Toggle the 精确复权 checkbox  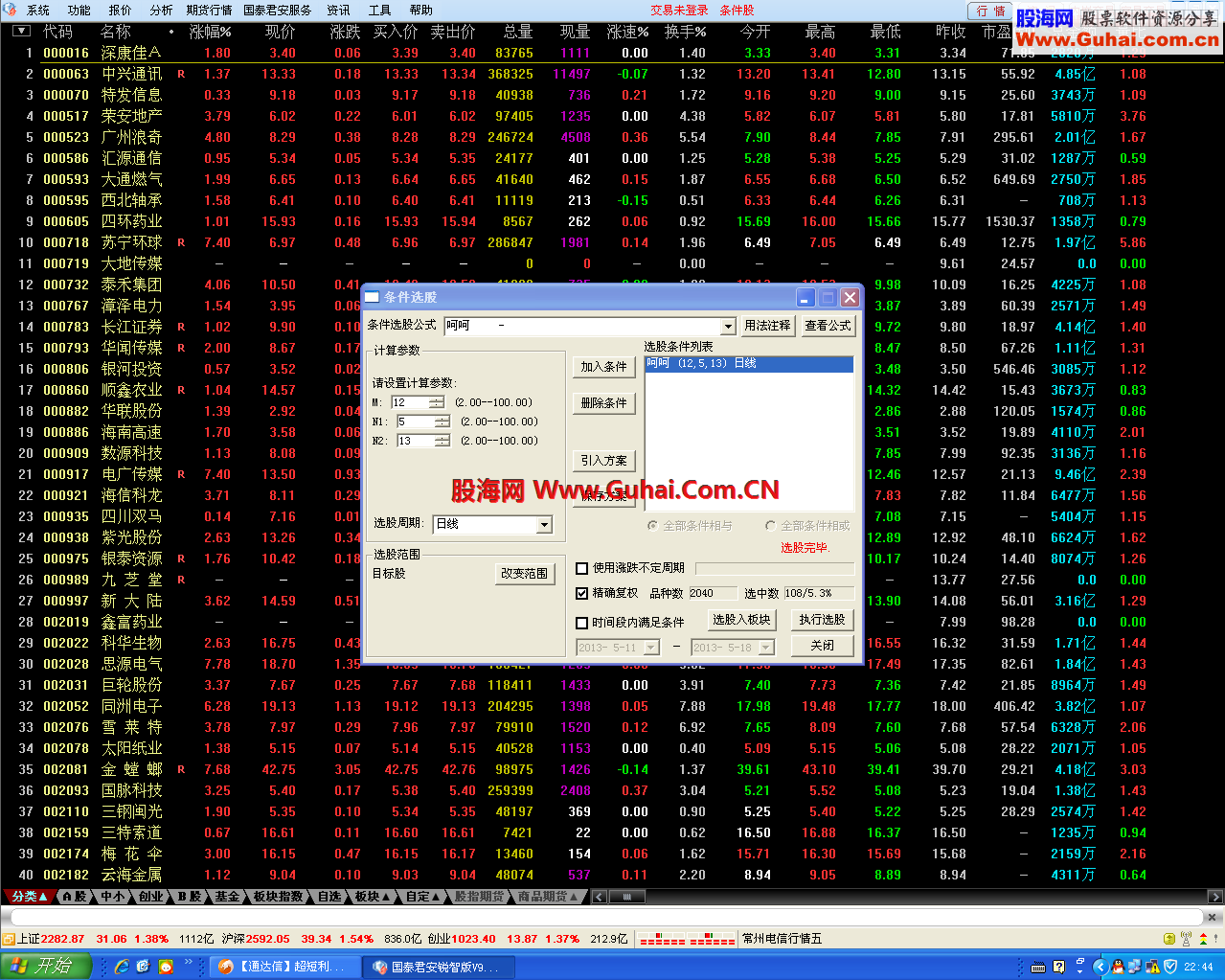pyautogui.click(x=581, y=593)
